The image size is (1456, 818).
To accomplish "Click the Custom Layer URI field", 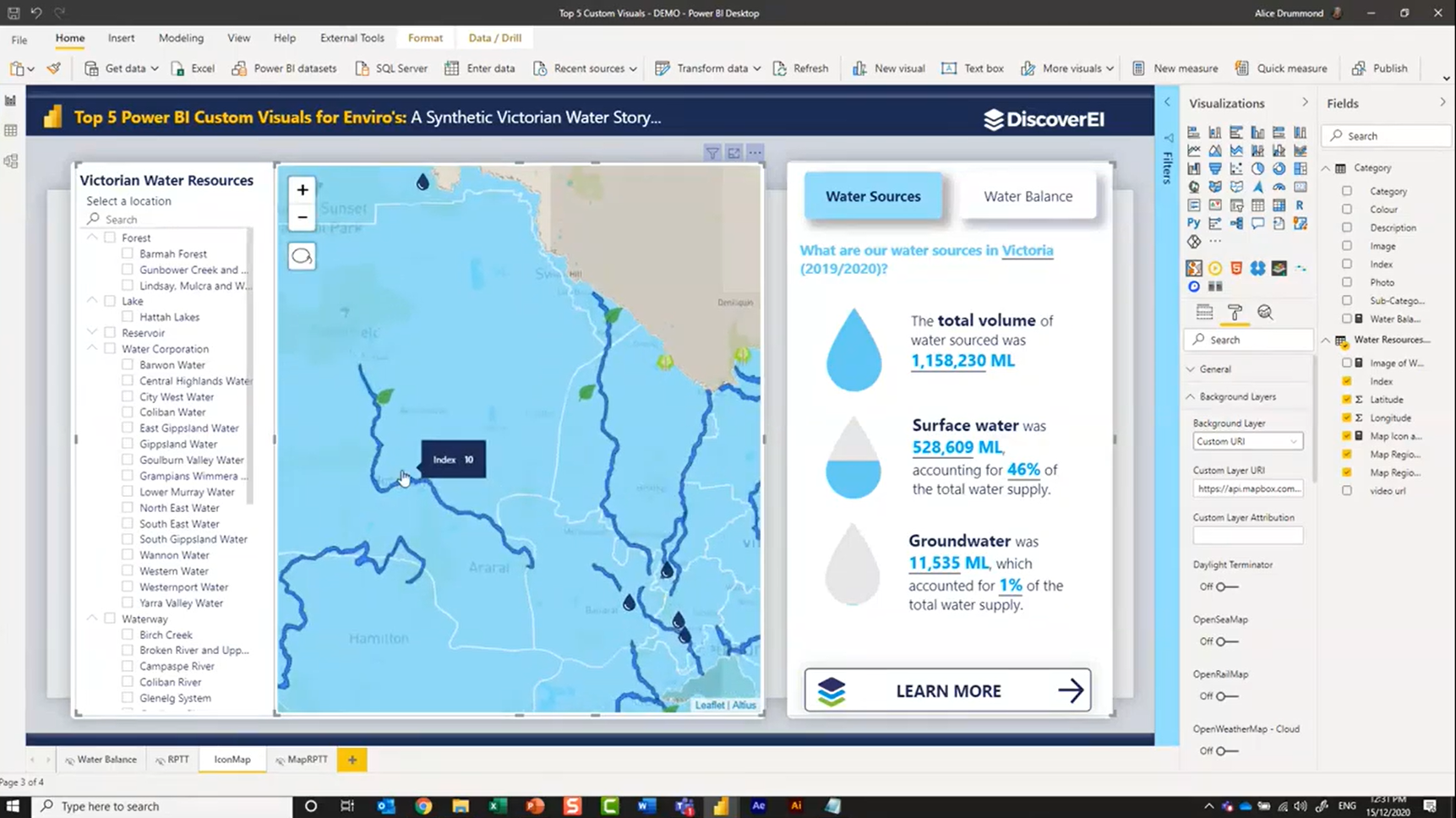I will click(x=1247, y=488).
